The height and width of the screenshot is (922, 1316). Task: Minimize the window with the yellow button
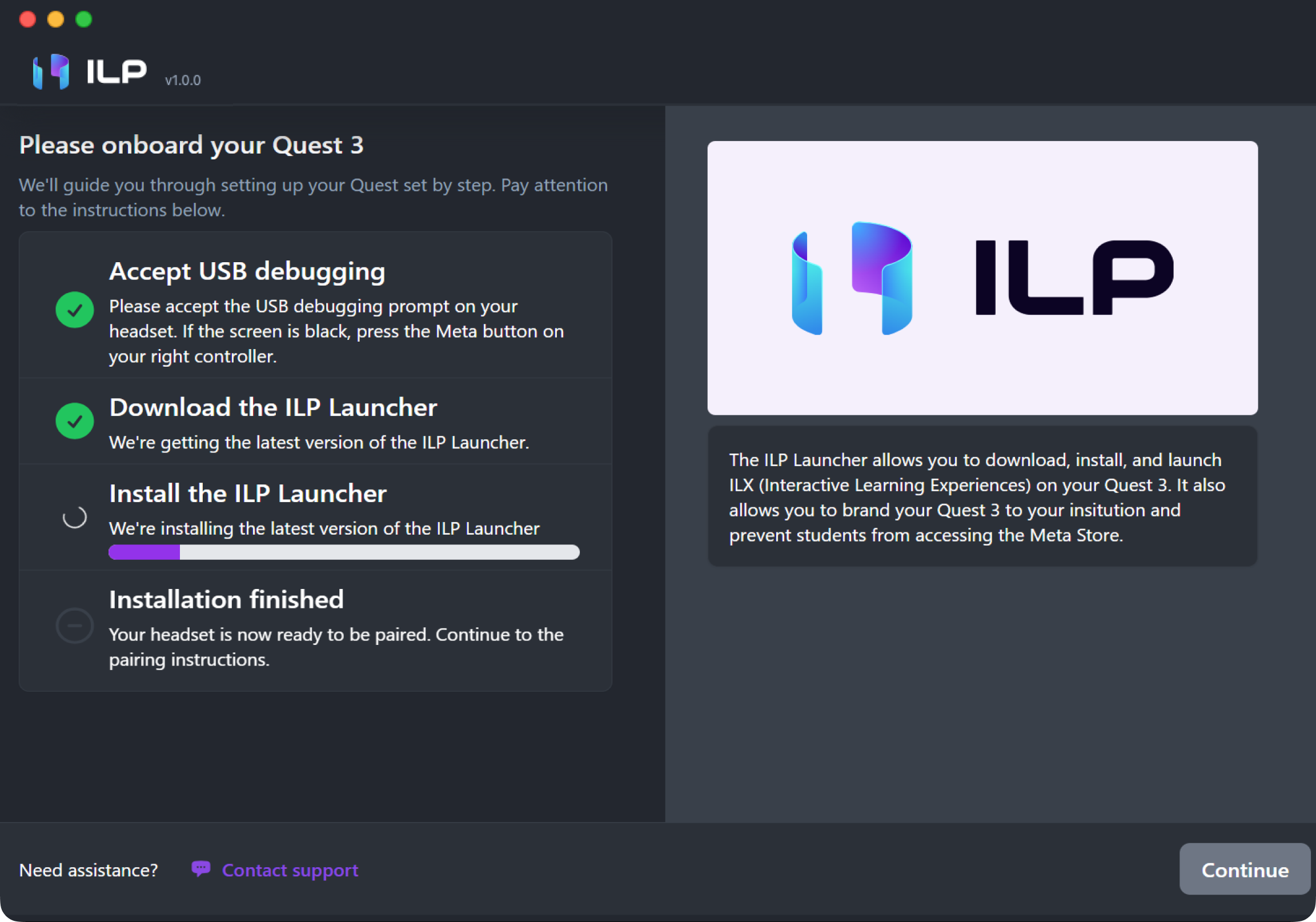pyautogui.click(x=55, y=19)
